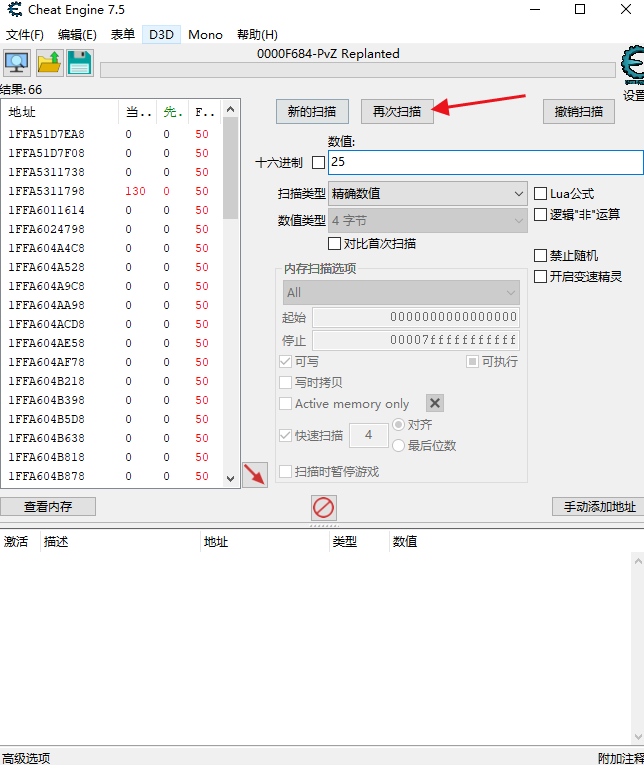Click the 数值 input field
Image resolution: width=644 pixels, height=765 pixels.
[485, 162]
